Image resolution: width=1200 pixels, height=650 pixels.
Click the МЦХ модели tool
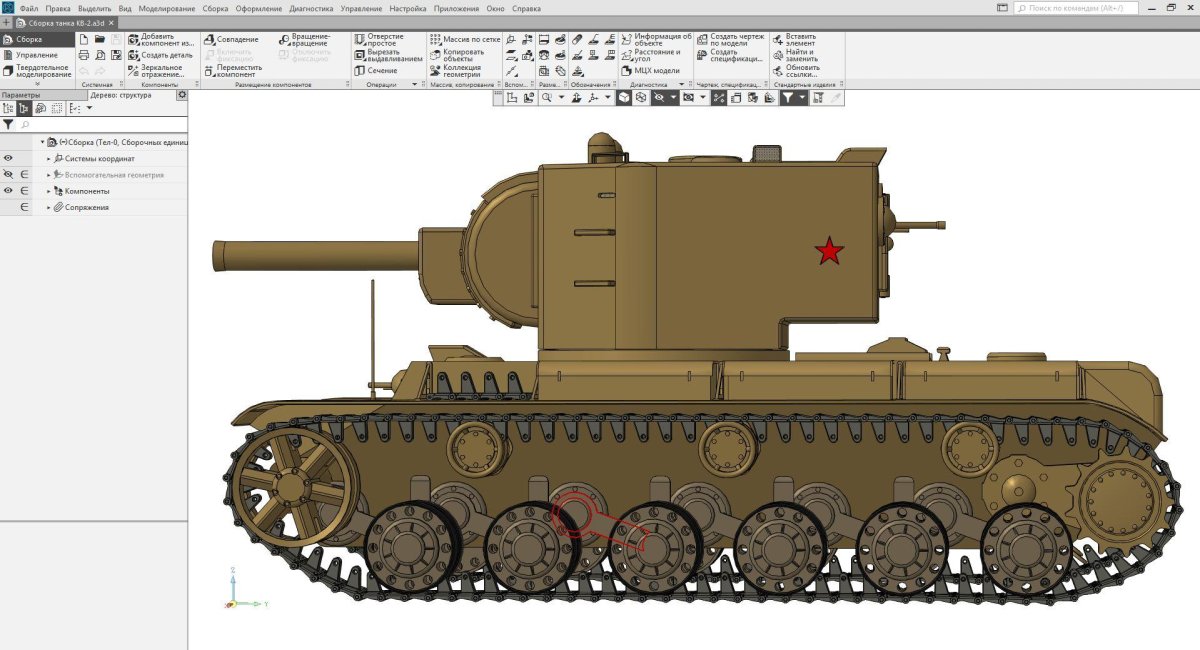[x=657, y=71]
